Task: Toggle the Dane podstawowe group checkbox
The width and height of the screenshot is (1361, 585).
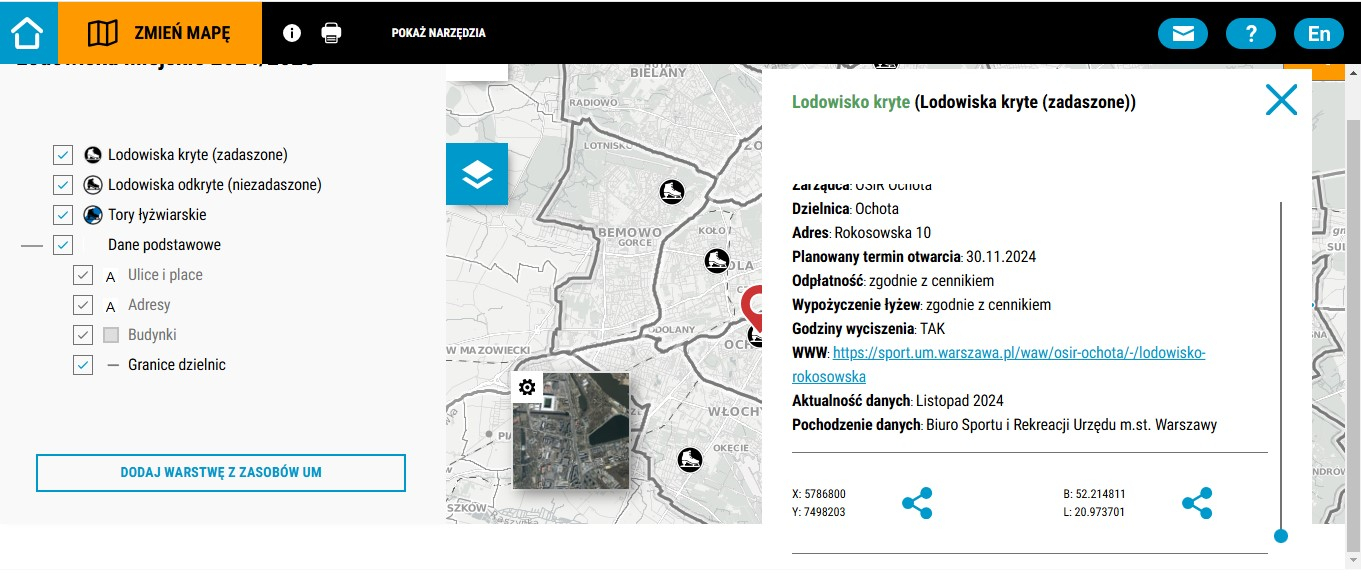Action: pos(63,245)
